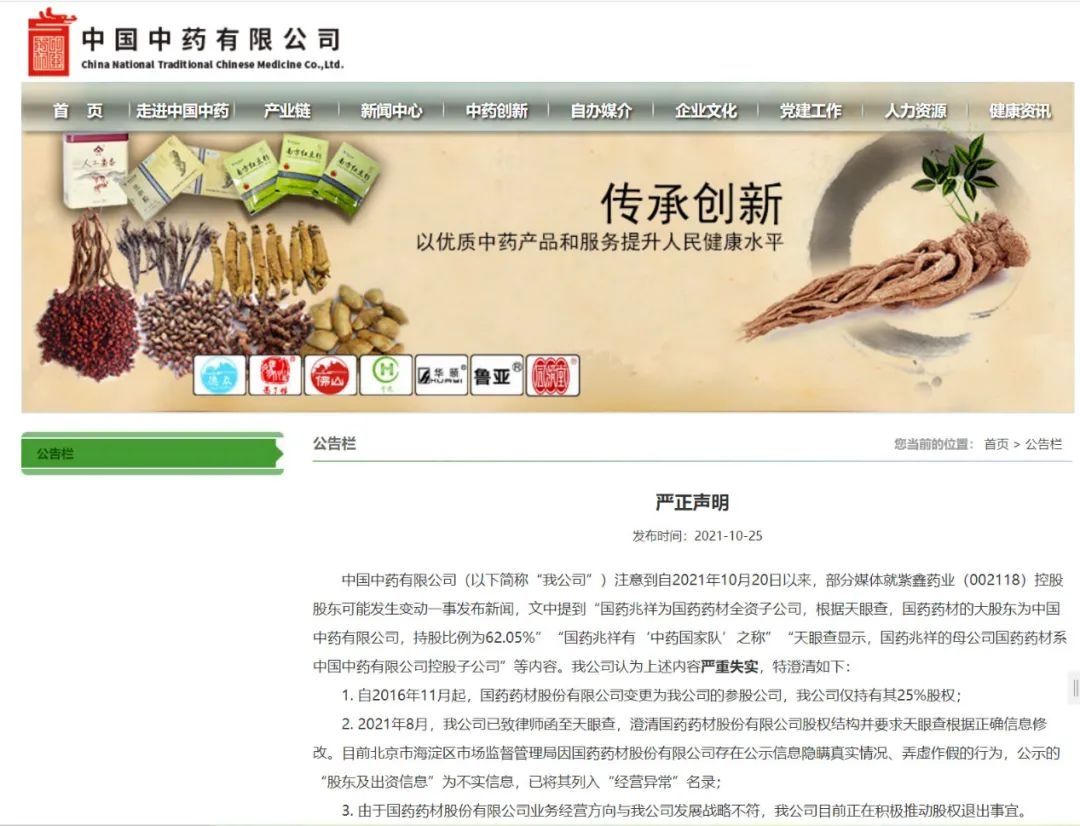Click the 鲁亚 brand logo

(497, 375)
